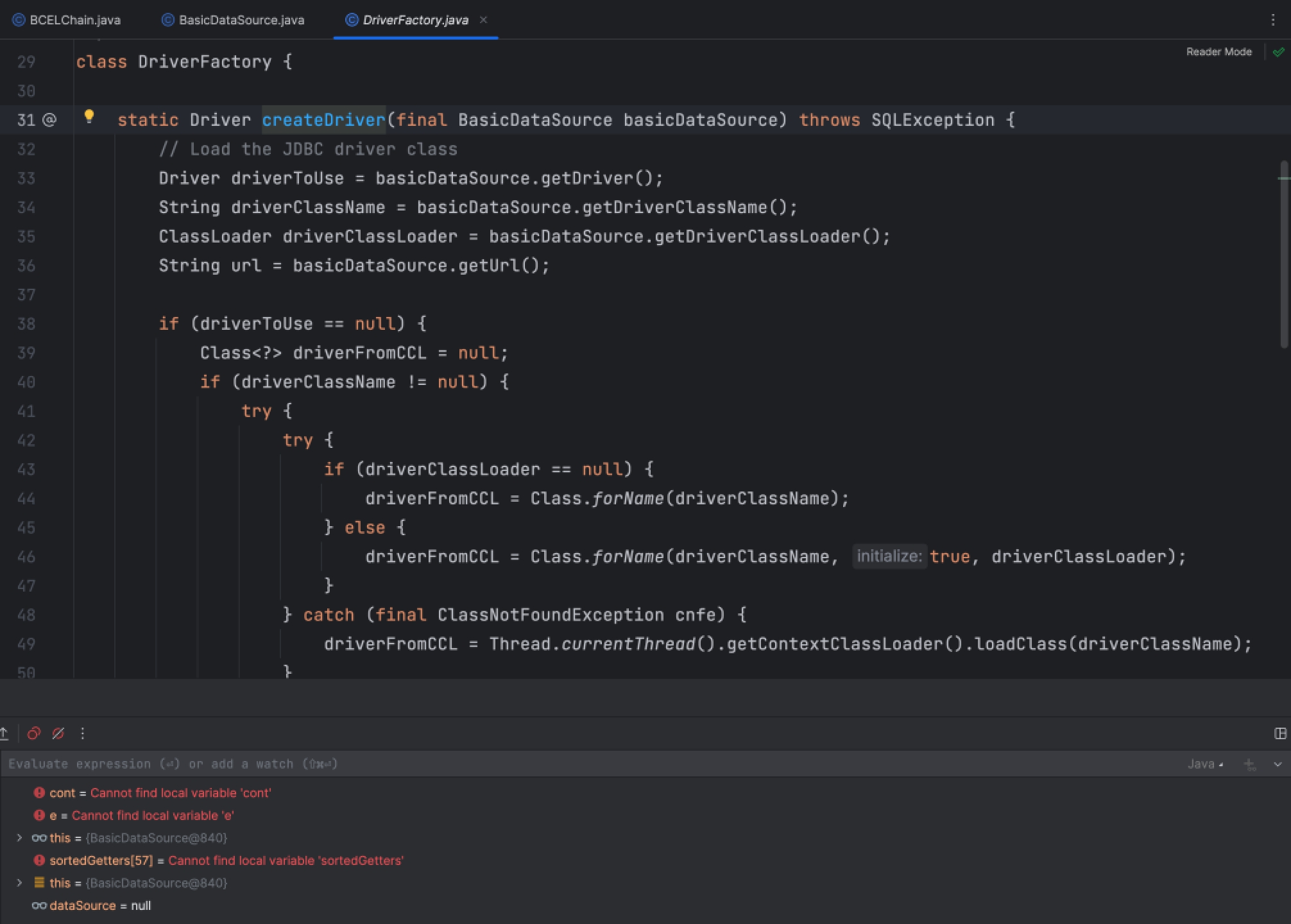Click the upward arrow debug toolbar icon

4,733
